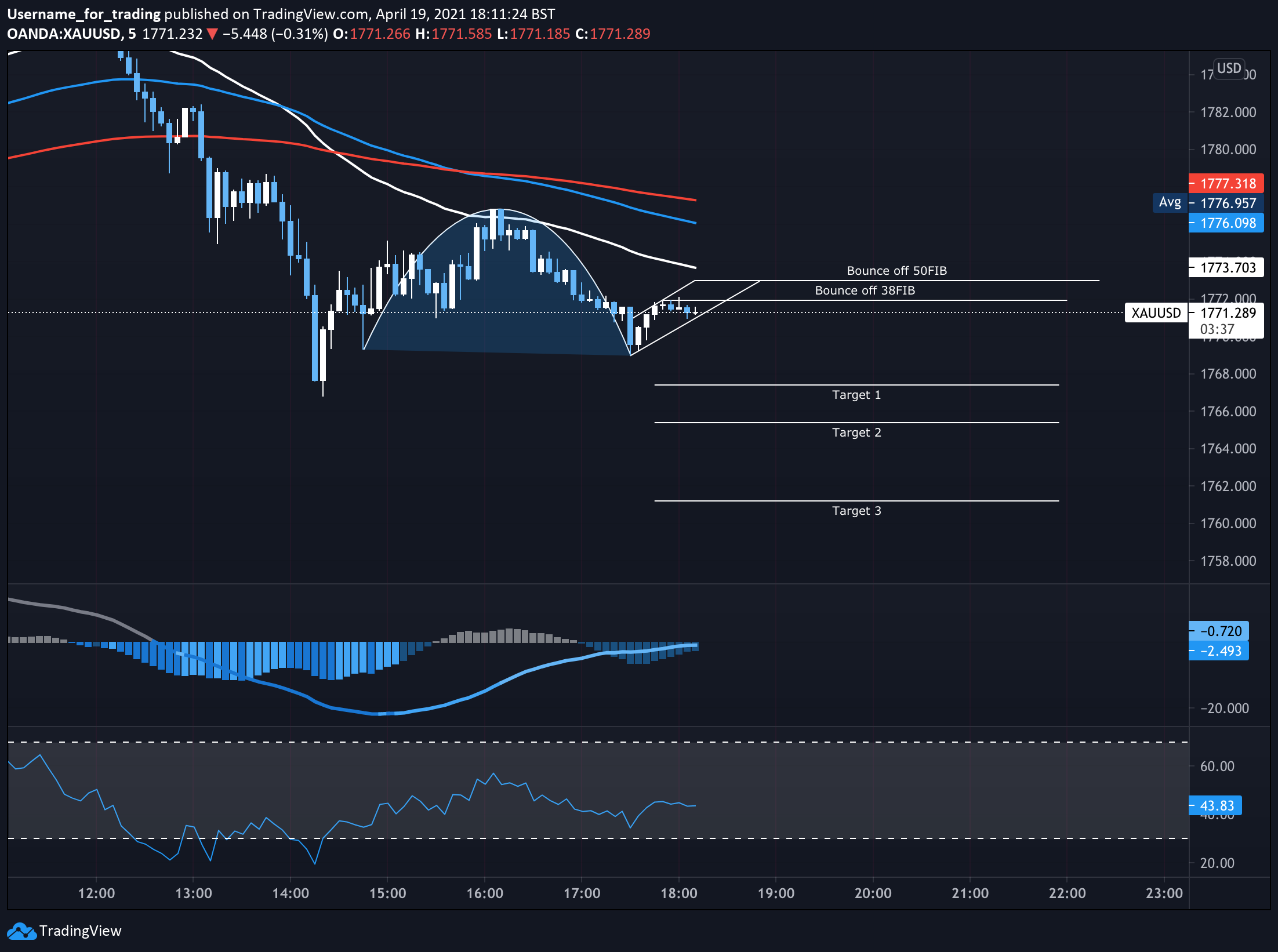Viewport: 1278px width, 952px height.
Task: Click the 43.83 RSI value label
Action: tap(1215, 806)
